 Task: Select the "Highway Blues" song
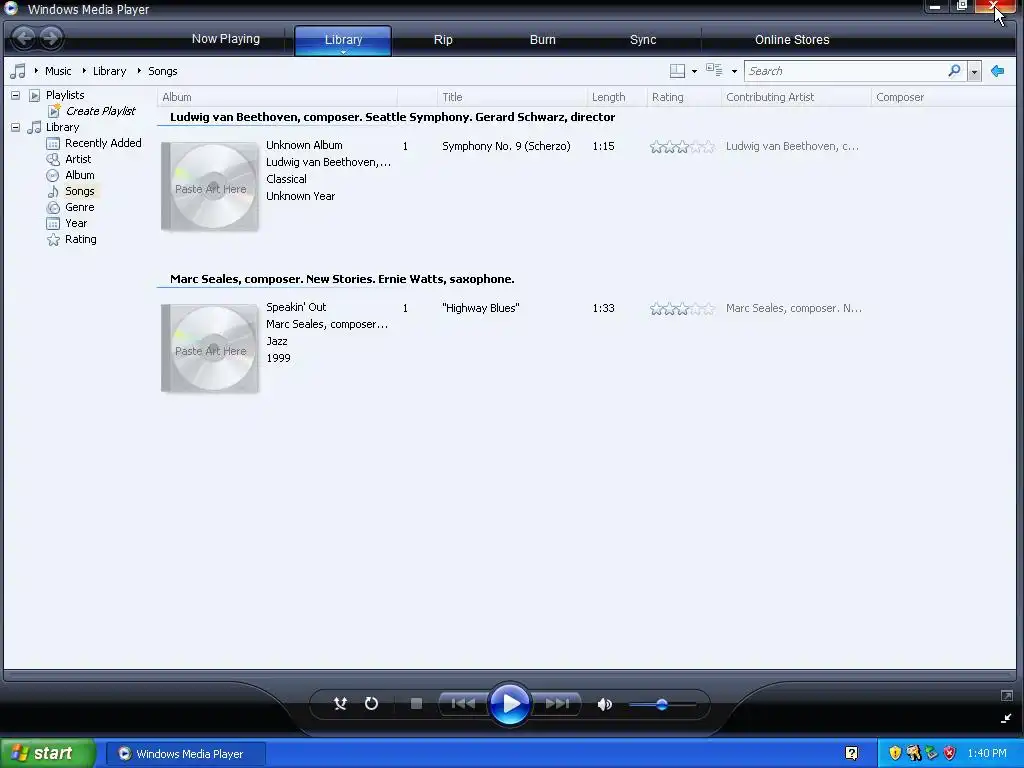pyautogui.click(x=481, y=308)
